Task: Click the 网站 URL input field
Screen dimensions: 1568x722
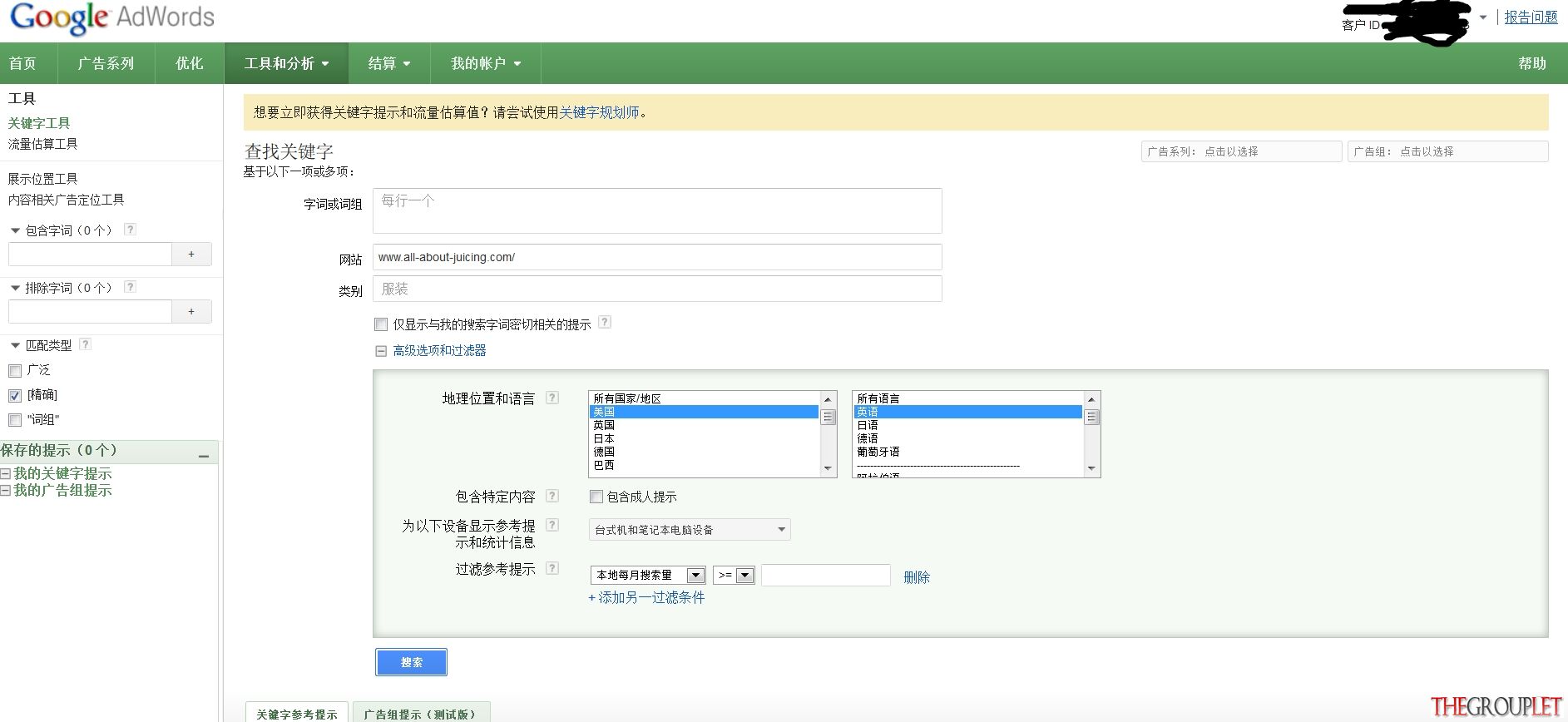Action: tap(657, 257)
